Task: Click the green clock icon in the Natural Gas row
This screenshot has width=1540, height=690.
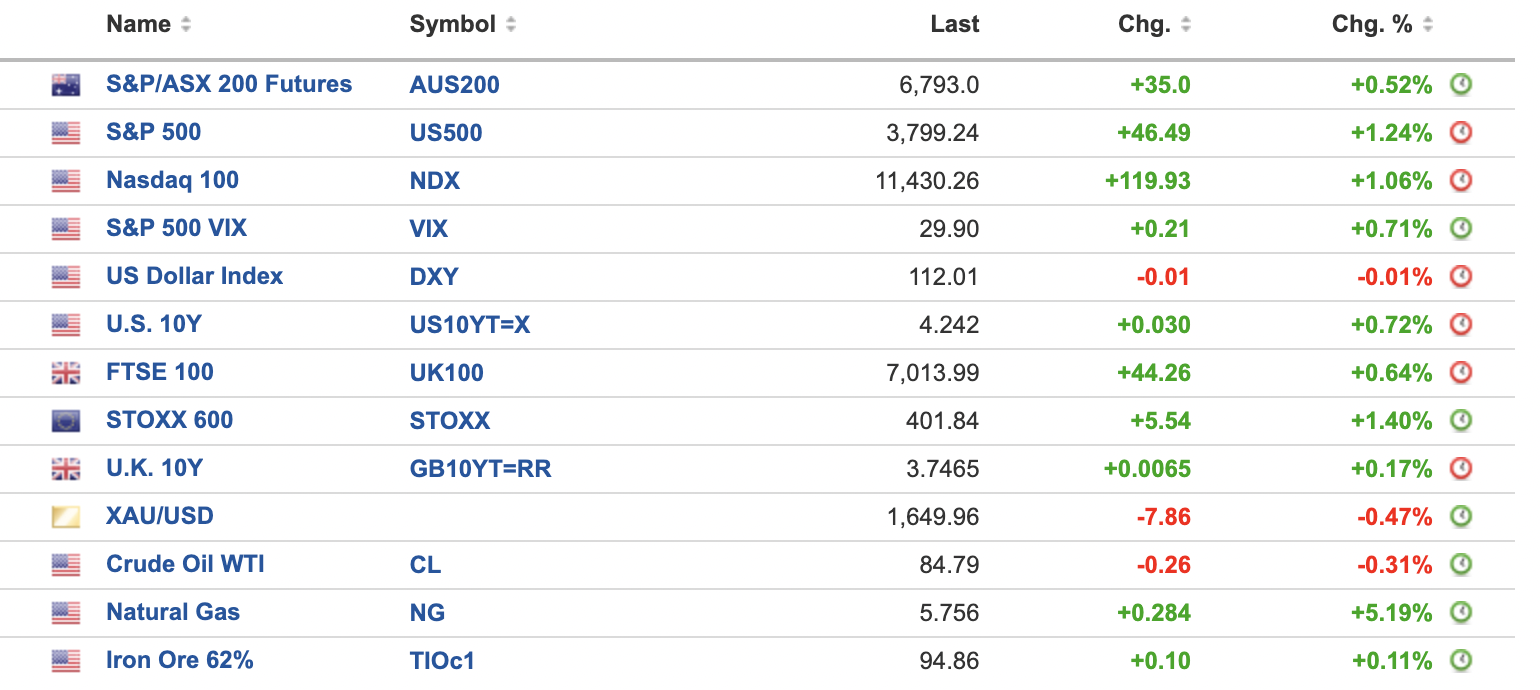Action: tap(1461, 613)
